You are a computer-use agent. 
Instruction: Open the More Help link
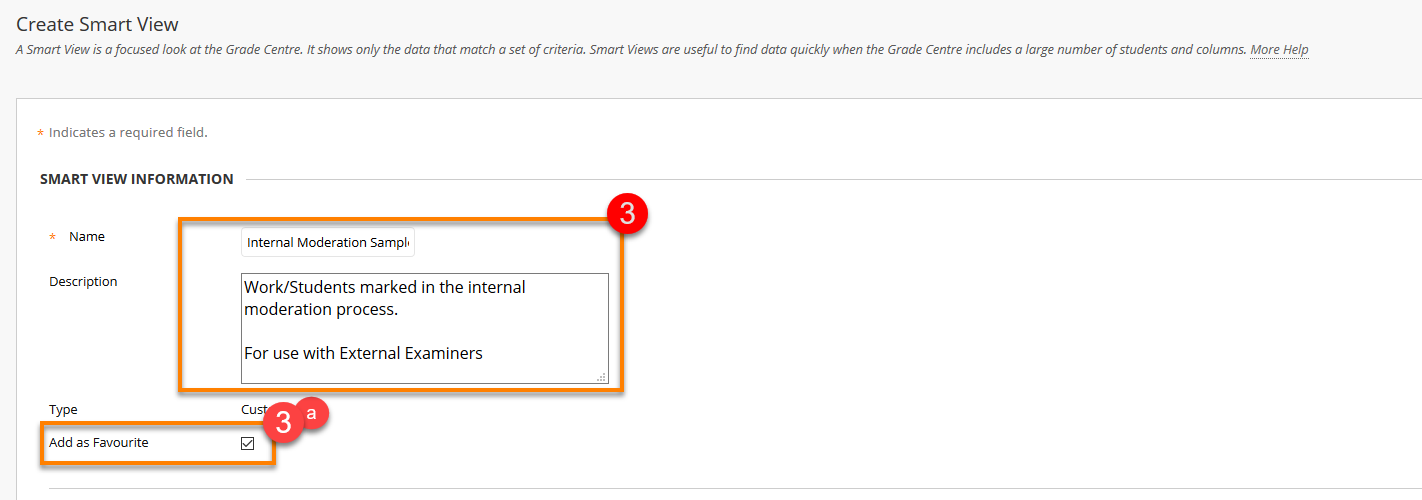[x=1279, y=50]
